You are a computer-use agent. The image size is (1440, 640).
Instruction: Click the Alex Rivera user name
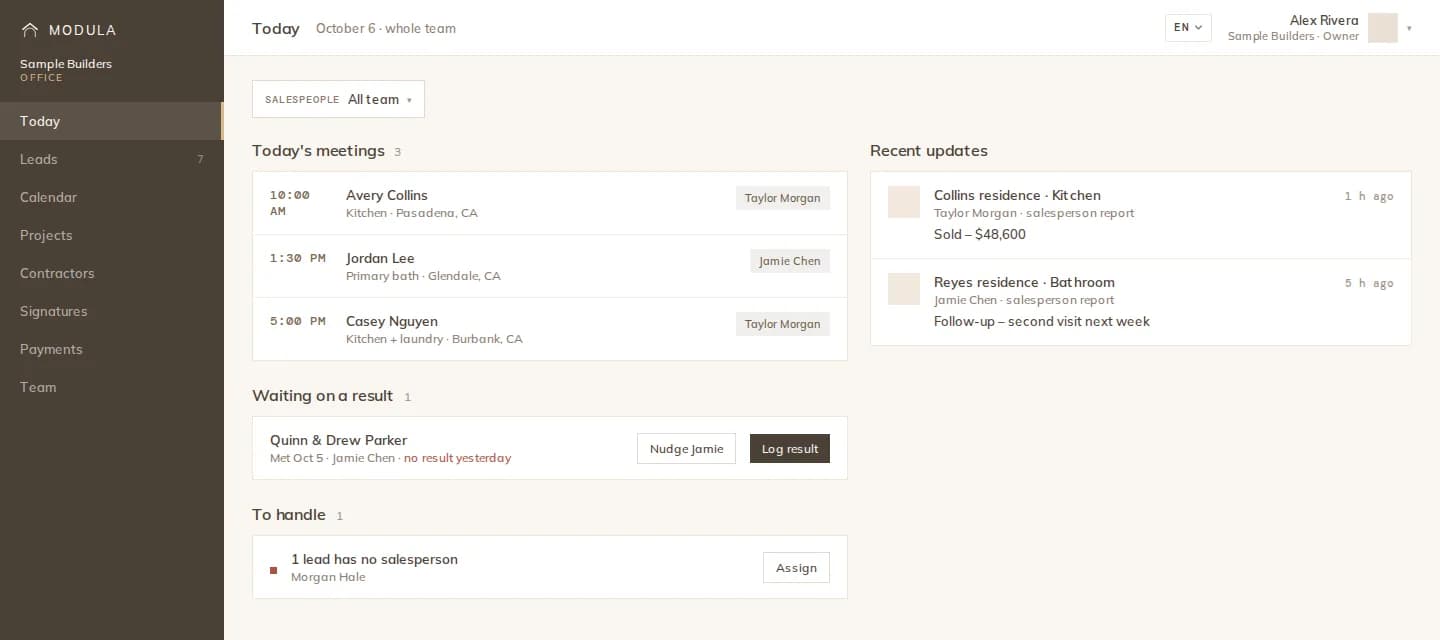1324,20
